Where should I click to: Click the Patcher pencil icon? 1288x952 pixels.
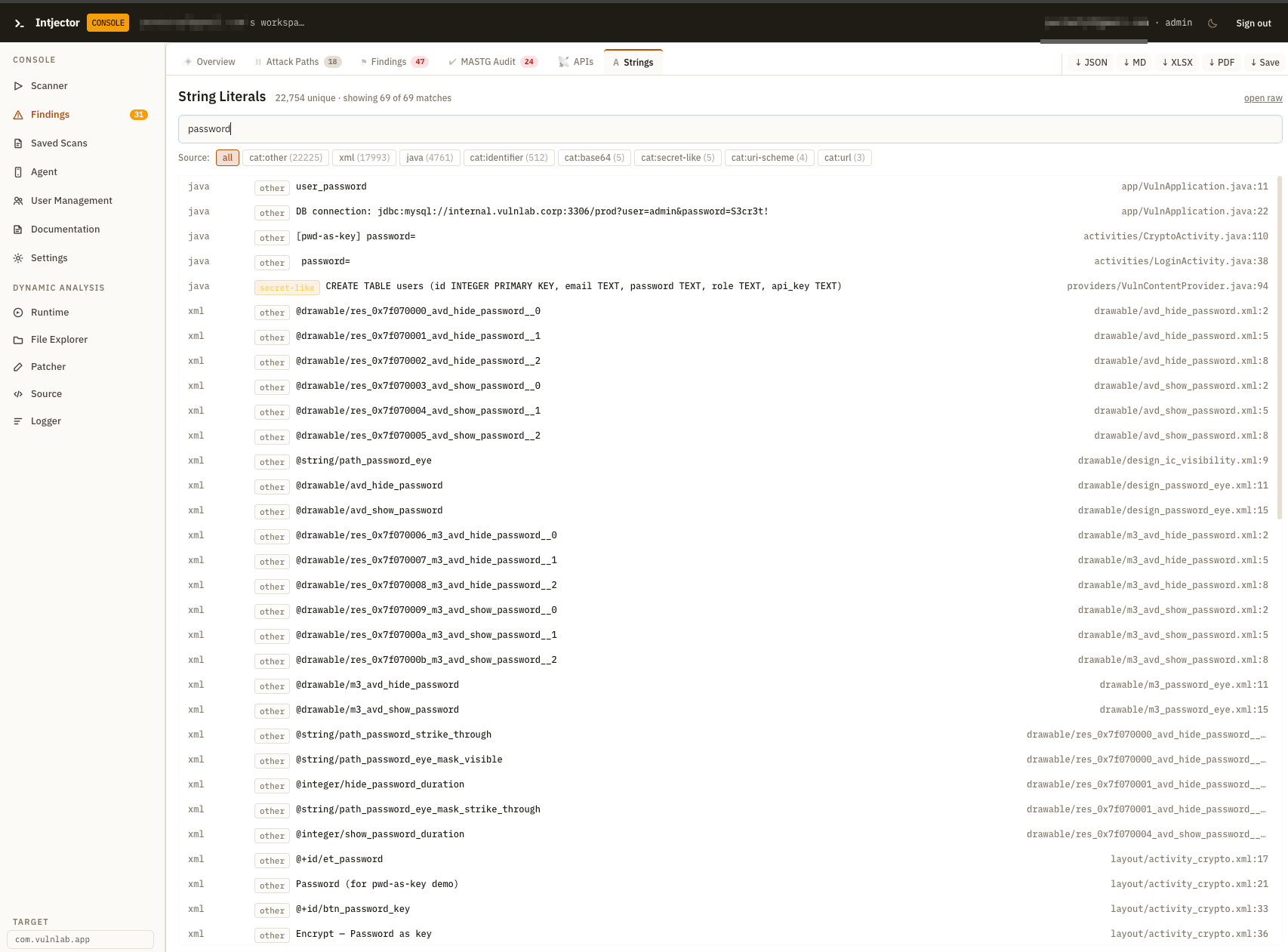click(18, 367)
